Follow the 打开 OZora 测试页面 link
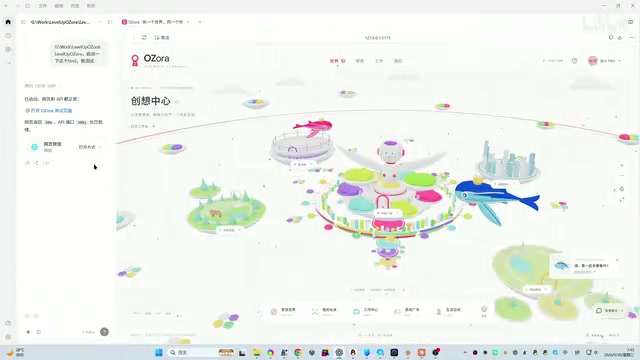 [x=49, y=111]
